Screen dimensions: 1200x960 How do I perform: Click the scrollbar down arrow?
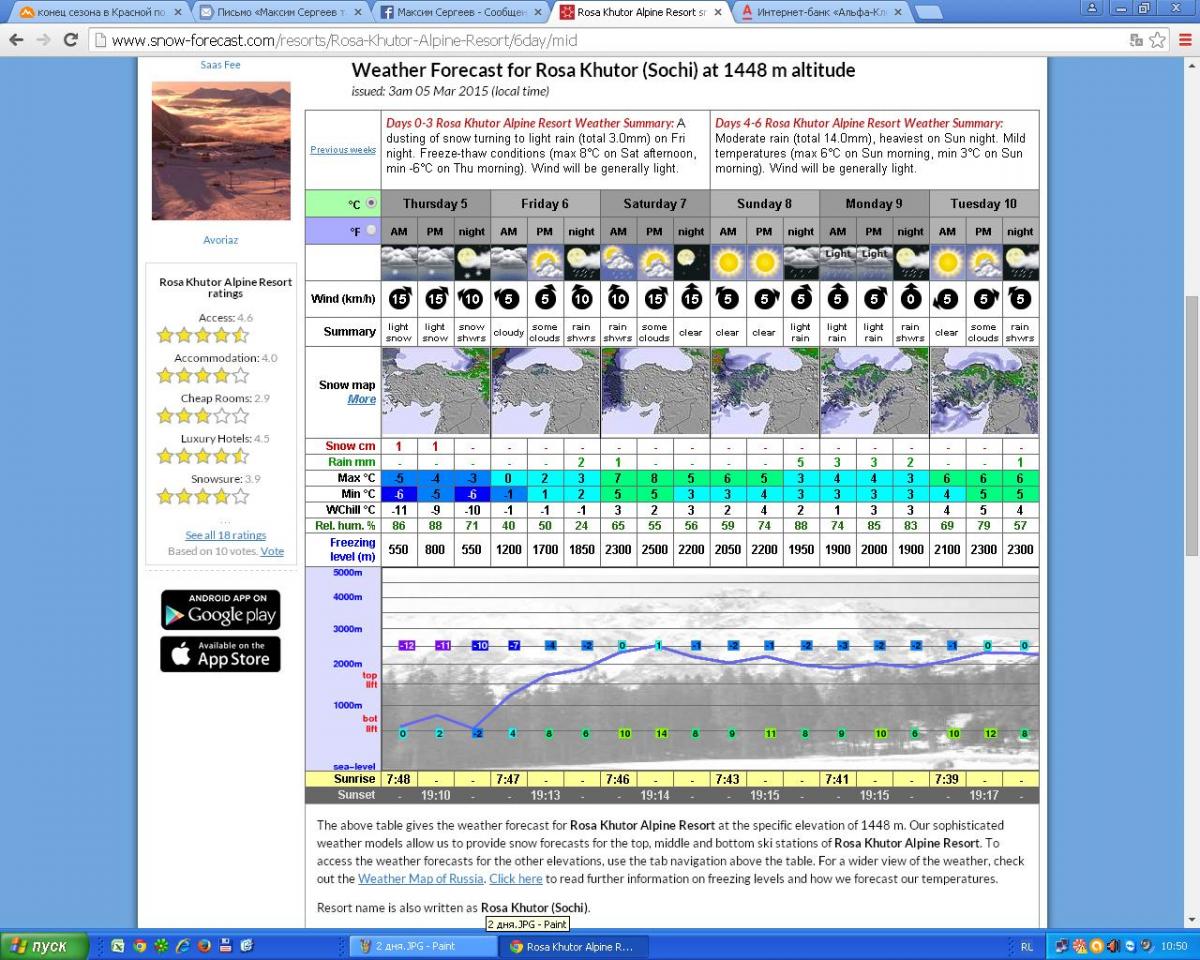(x=1191, y=921)
